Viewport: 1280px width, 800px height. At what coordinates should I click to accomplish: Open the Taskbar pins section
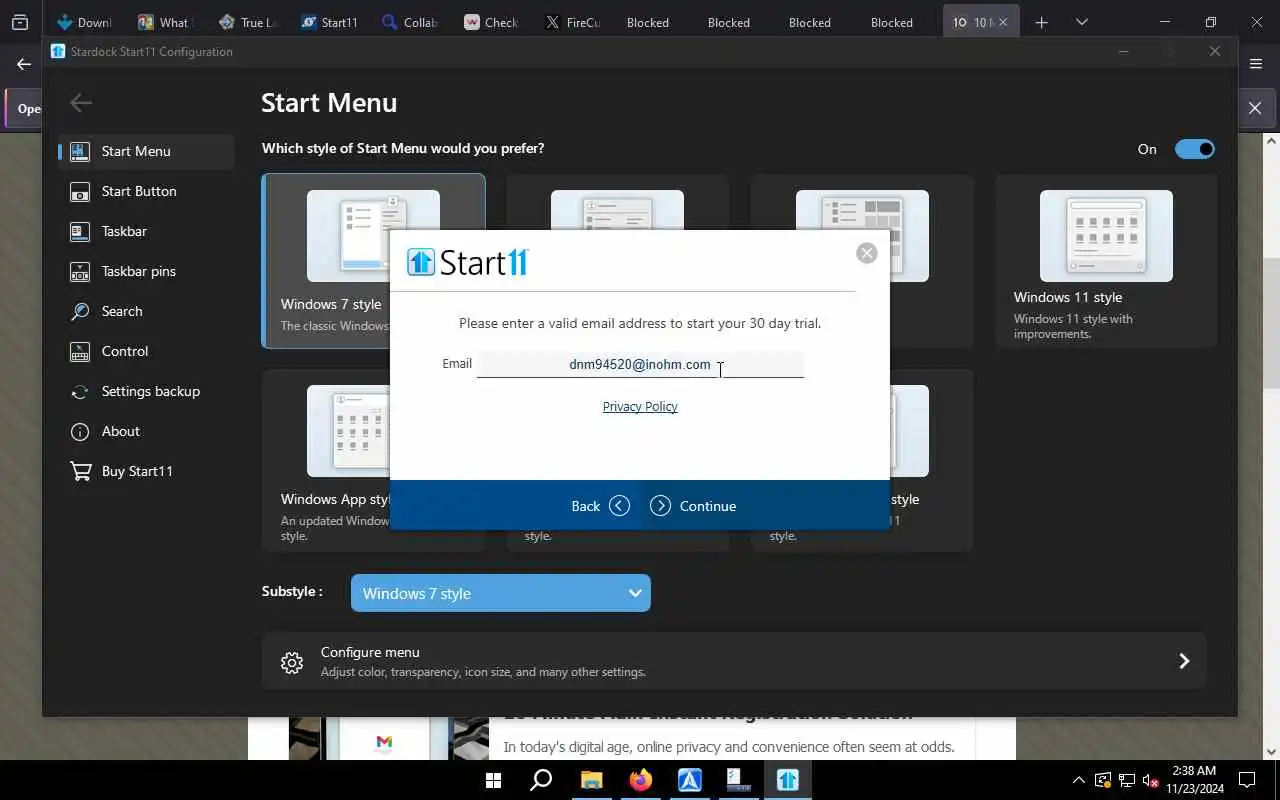click(x=146, y=271)
